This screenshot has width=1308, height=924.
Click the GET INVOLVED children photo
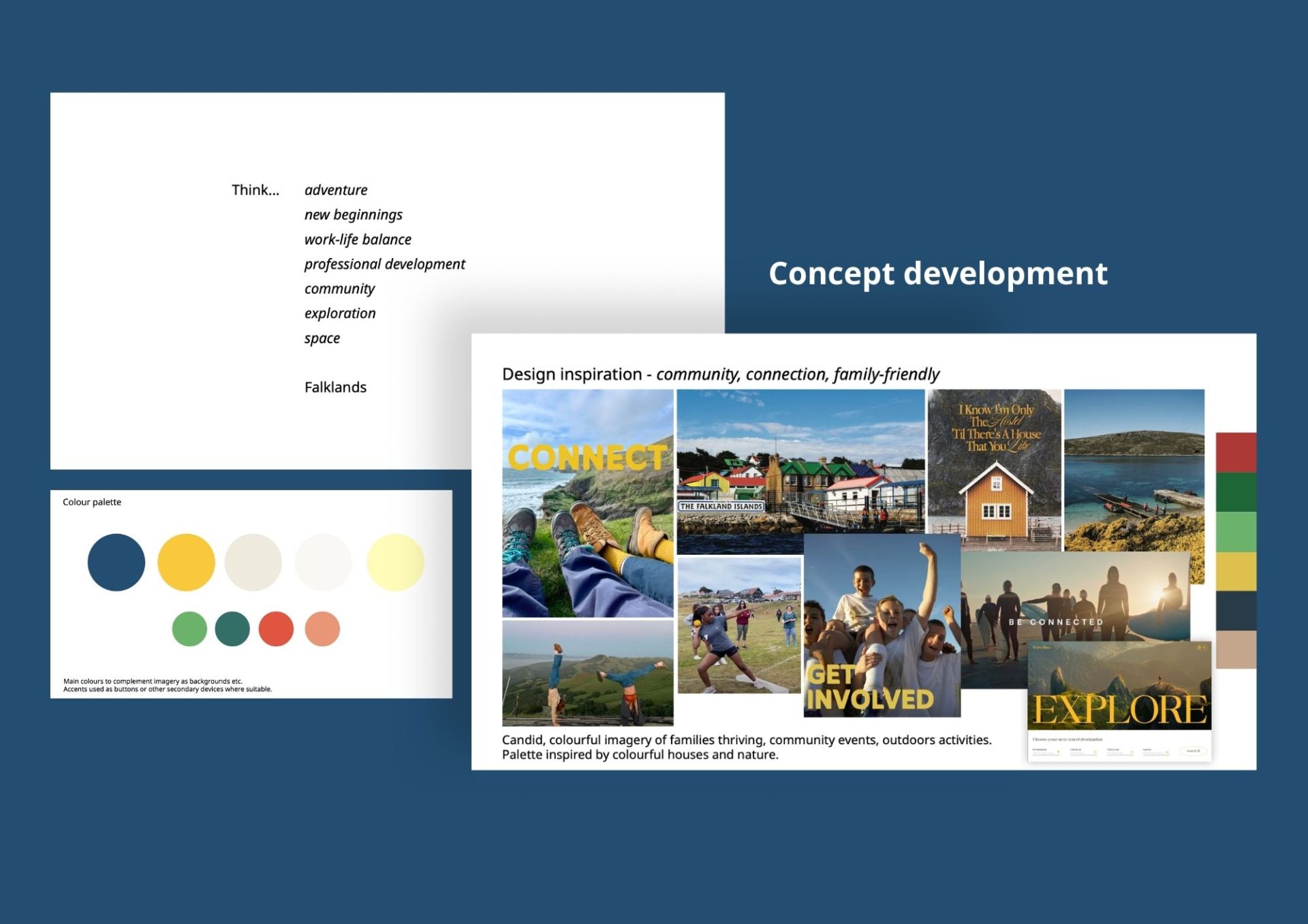click(882, 625)
